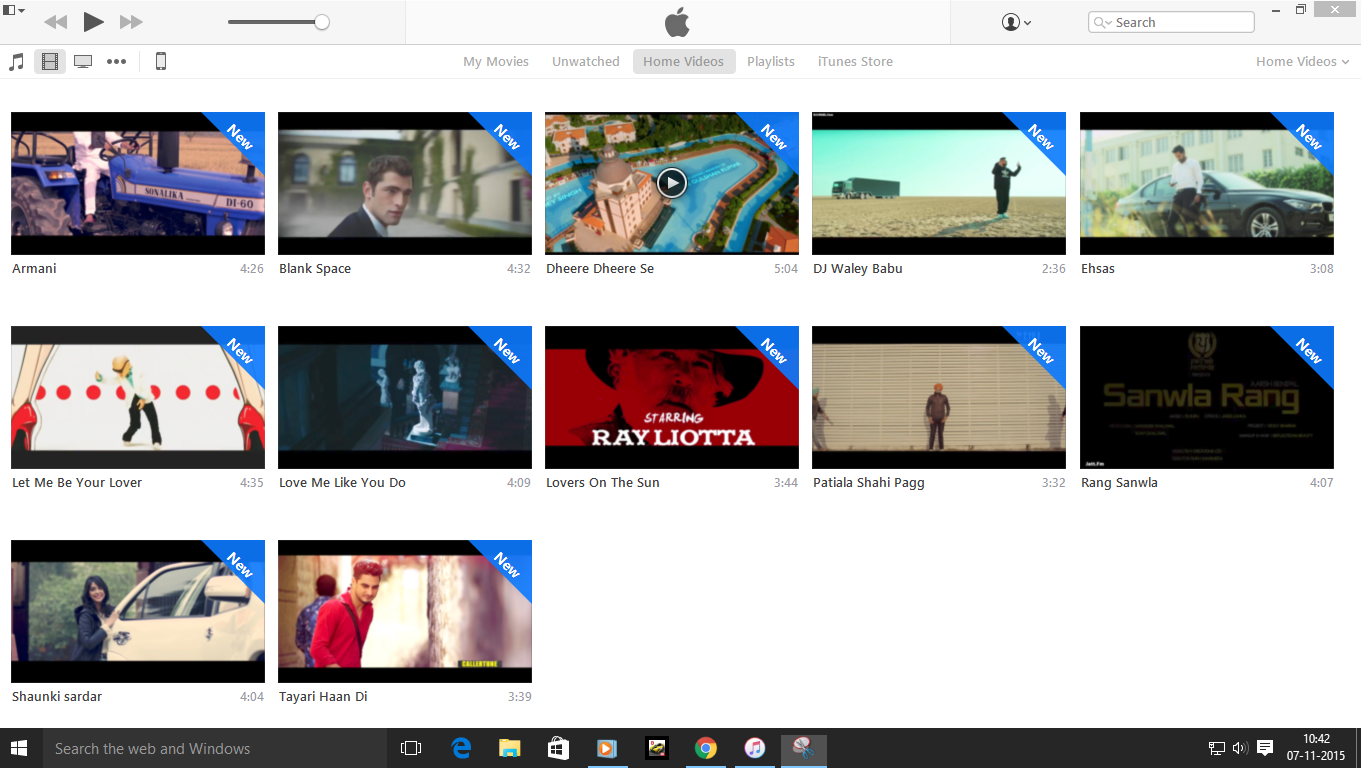The width and height of the screenshot is (1361, 768).
Task: Open the Tayari Haan Di thumbnail
Action: [x=405, y=611]
